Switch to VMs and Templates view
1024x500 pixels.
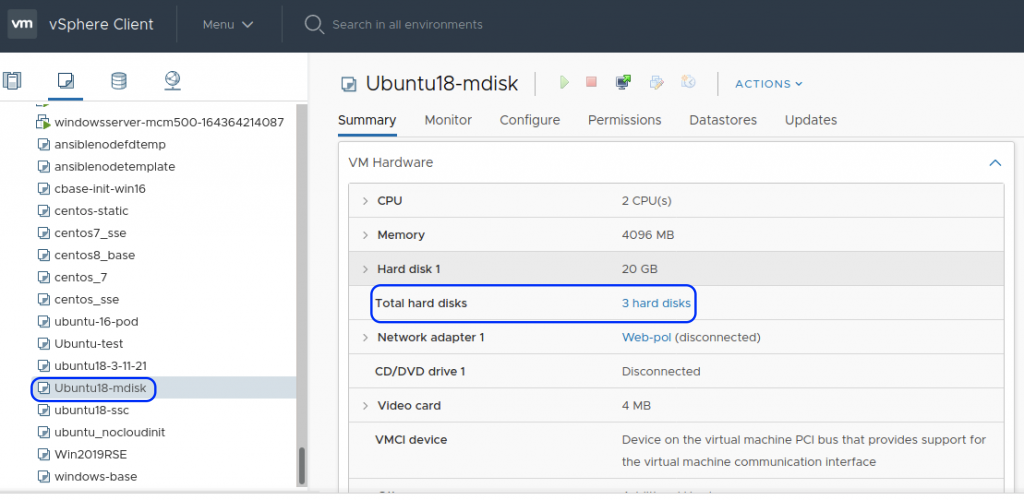(66, 81)
